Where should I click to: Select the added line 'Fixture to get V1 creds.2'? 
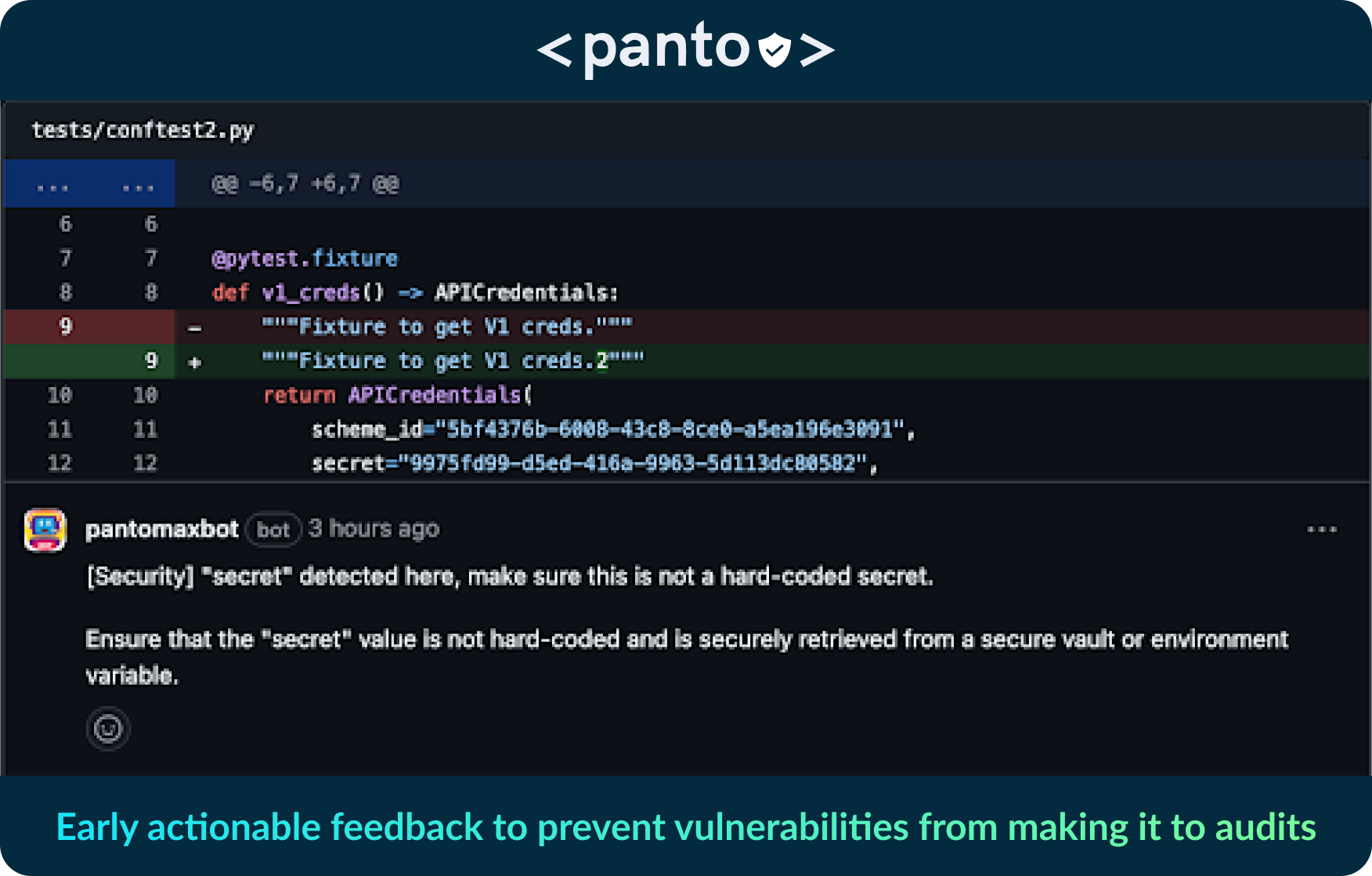[x=453, y=361]
